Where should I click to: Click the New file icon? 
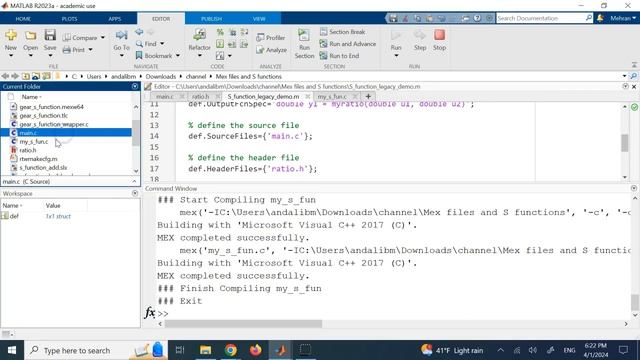(11, 36)
